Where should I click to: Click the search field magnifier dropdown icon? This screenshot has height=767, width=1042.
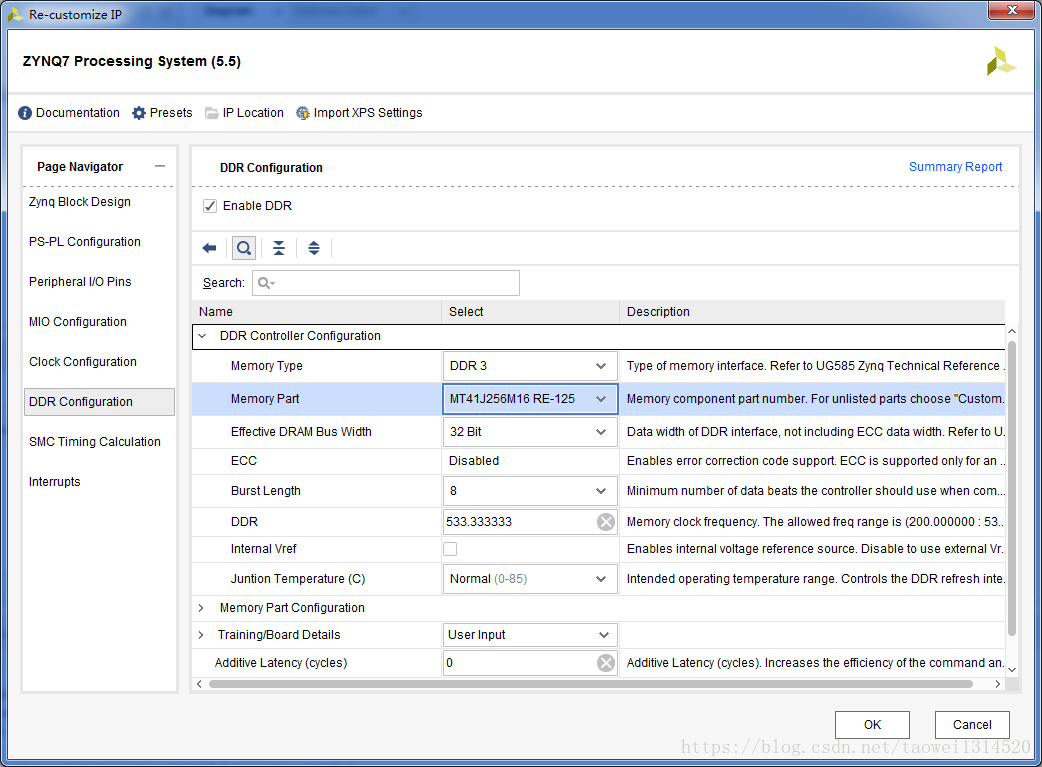[266, 283]
